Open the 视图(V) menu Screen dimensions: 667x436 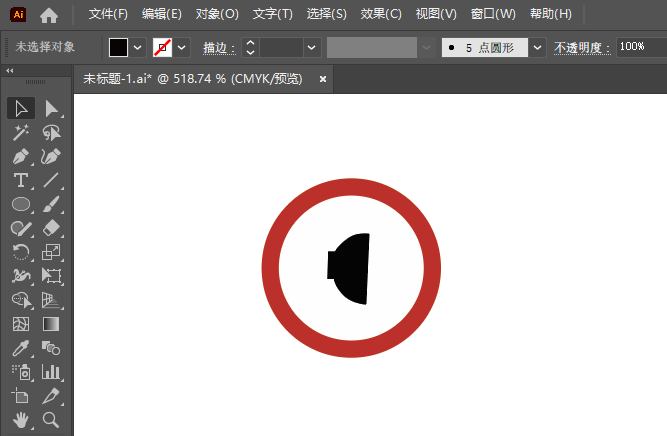pos(436,14)
